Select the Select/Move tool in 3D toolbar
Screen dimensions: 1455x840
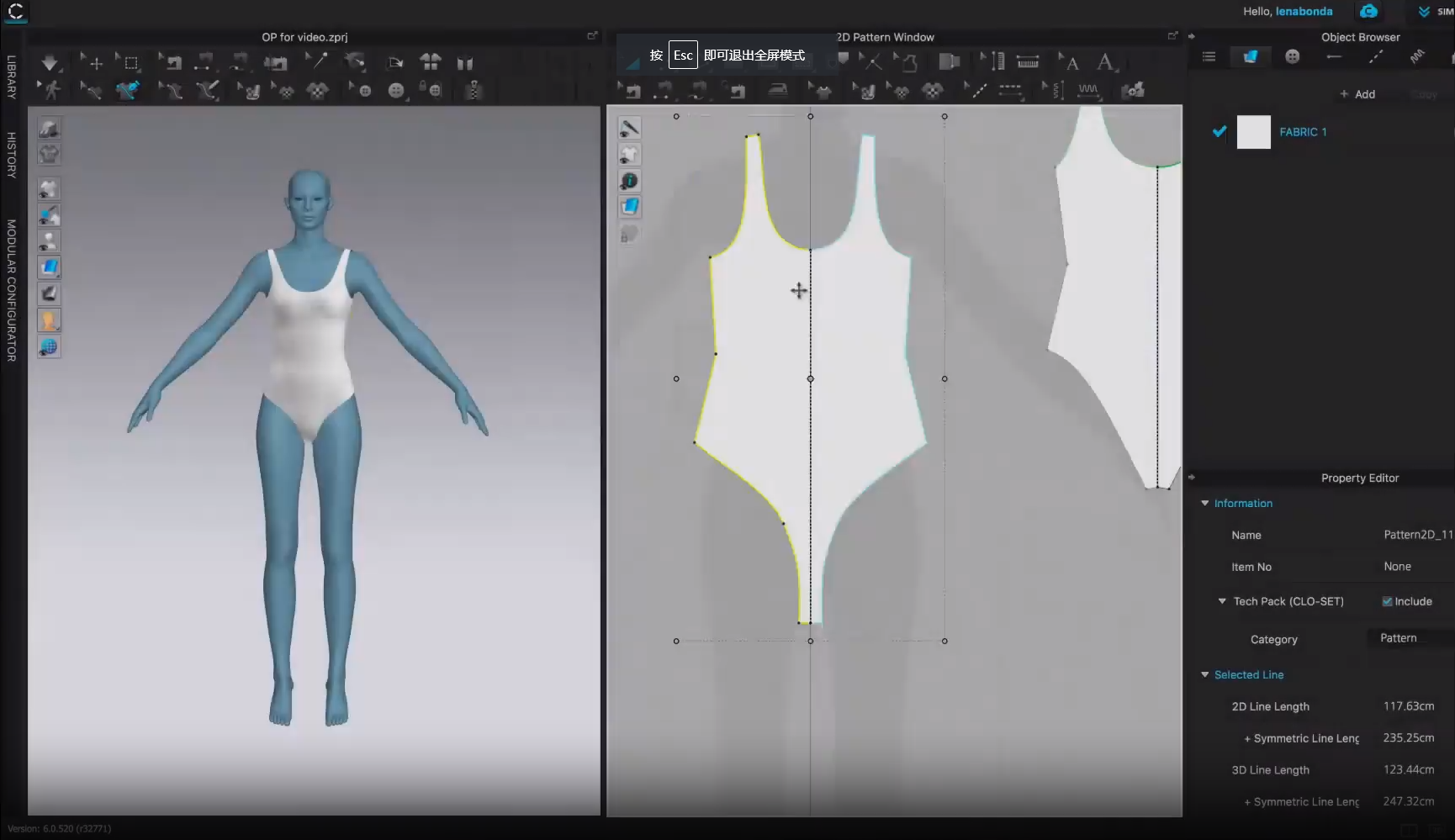pyautogui.click(x=93, y=62)
